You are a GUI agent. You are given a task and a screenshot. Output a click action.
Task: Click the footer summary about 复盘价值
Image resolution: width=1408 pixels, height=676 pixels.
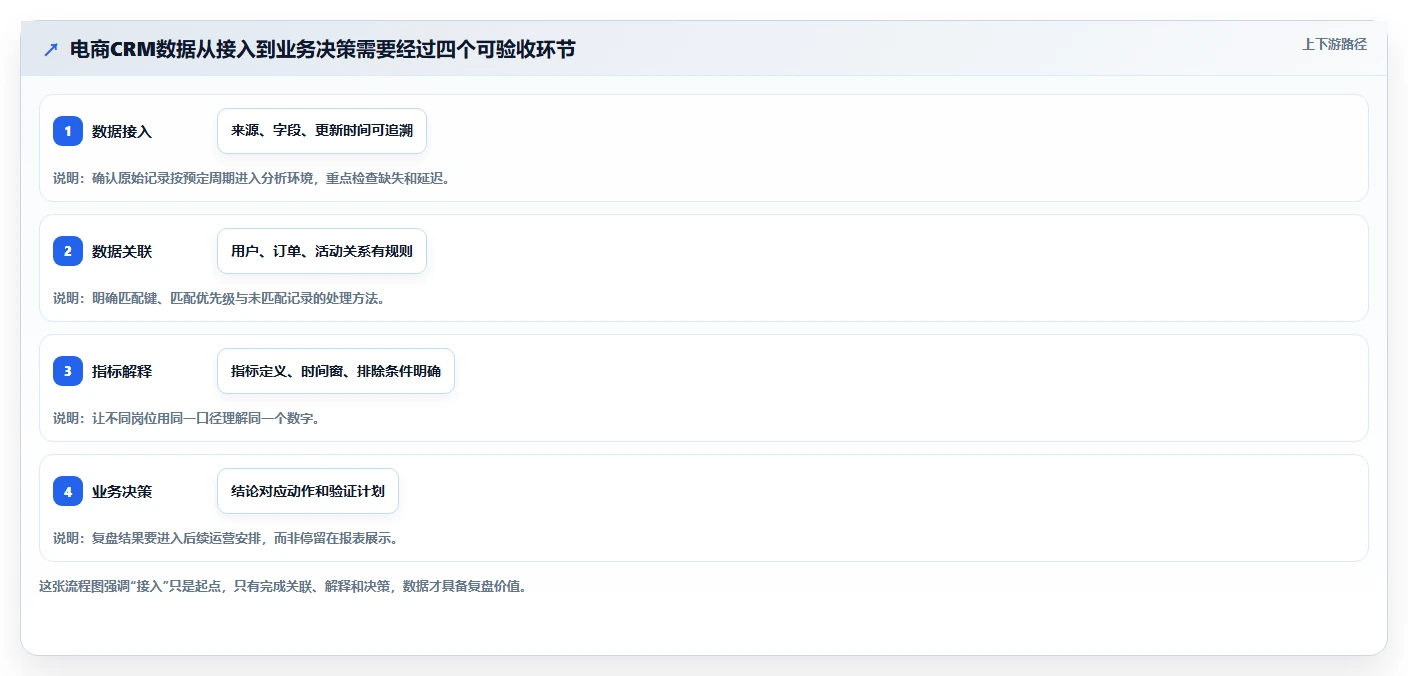pyautogui.click(x=283, y=586)
